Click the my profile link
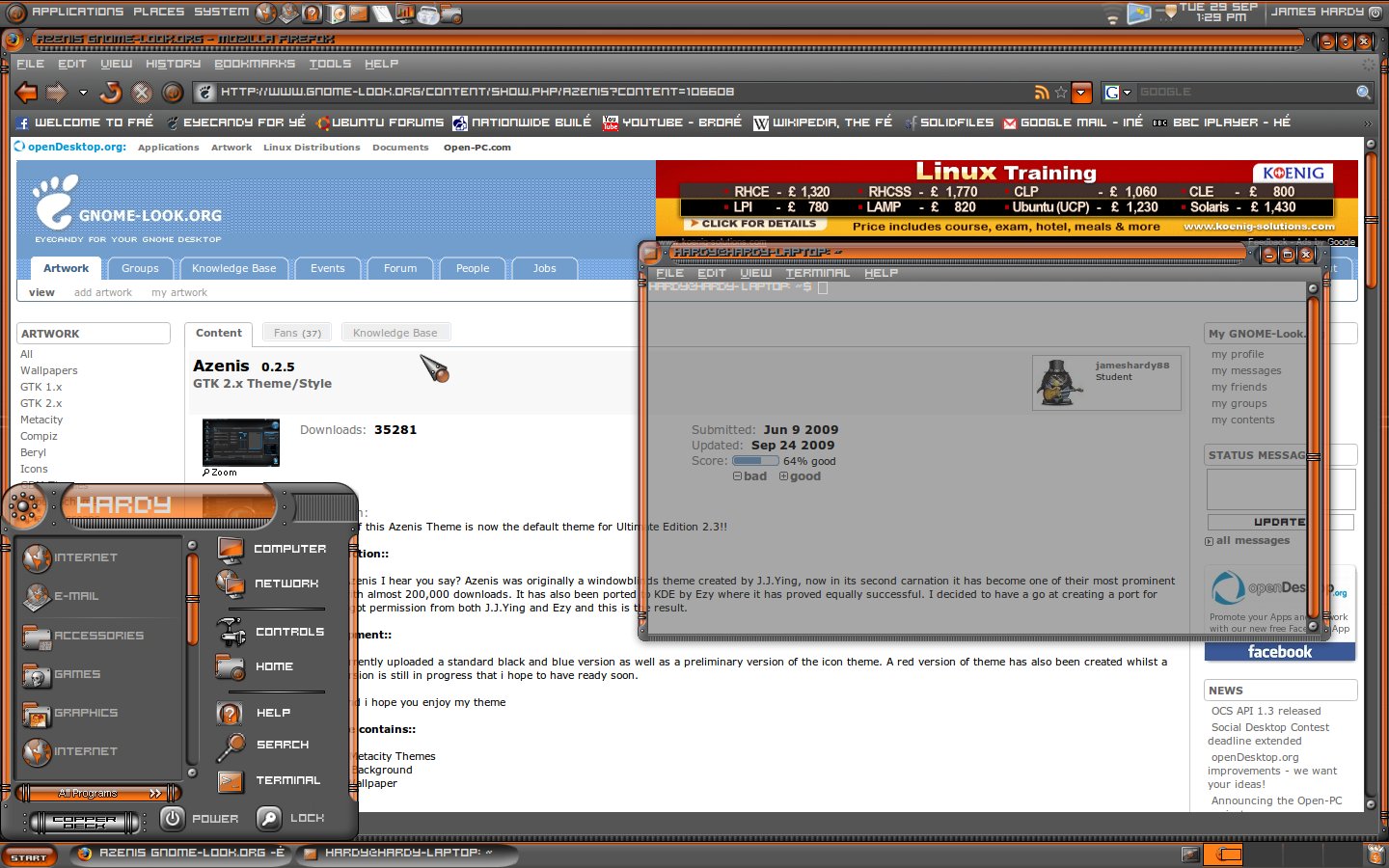Screen dimensions: 1389x868 click(x=1238, y=354)
